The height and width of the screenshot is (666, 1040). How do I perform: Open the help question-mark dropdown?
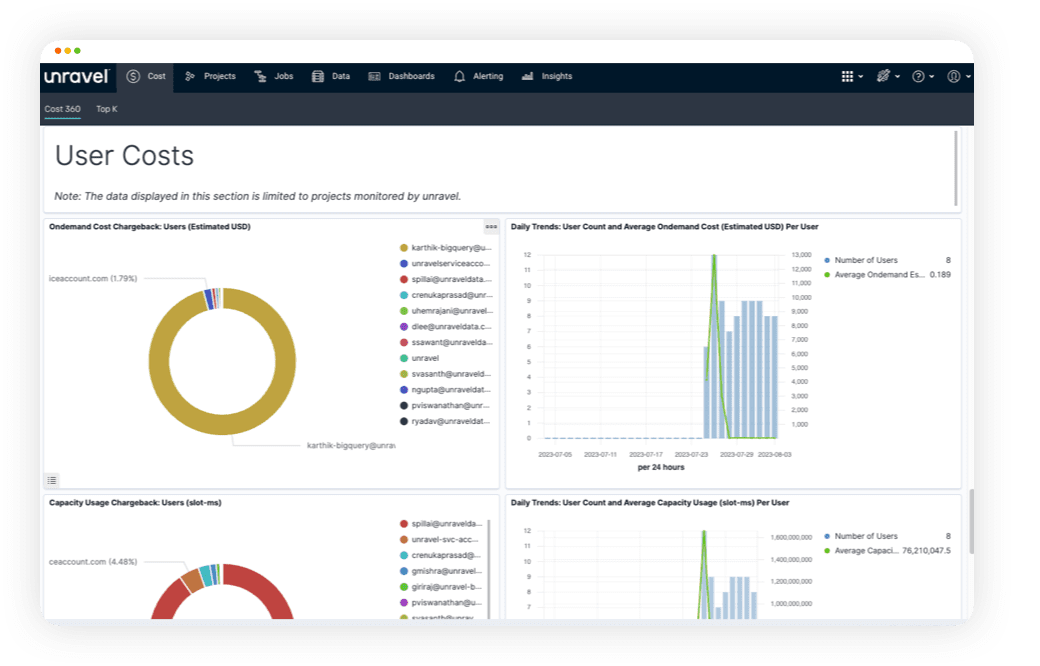coord(923,76)
